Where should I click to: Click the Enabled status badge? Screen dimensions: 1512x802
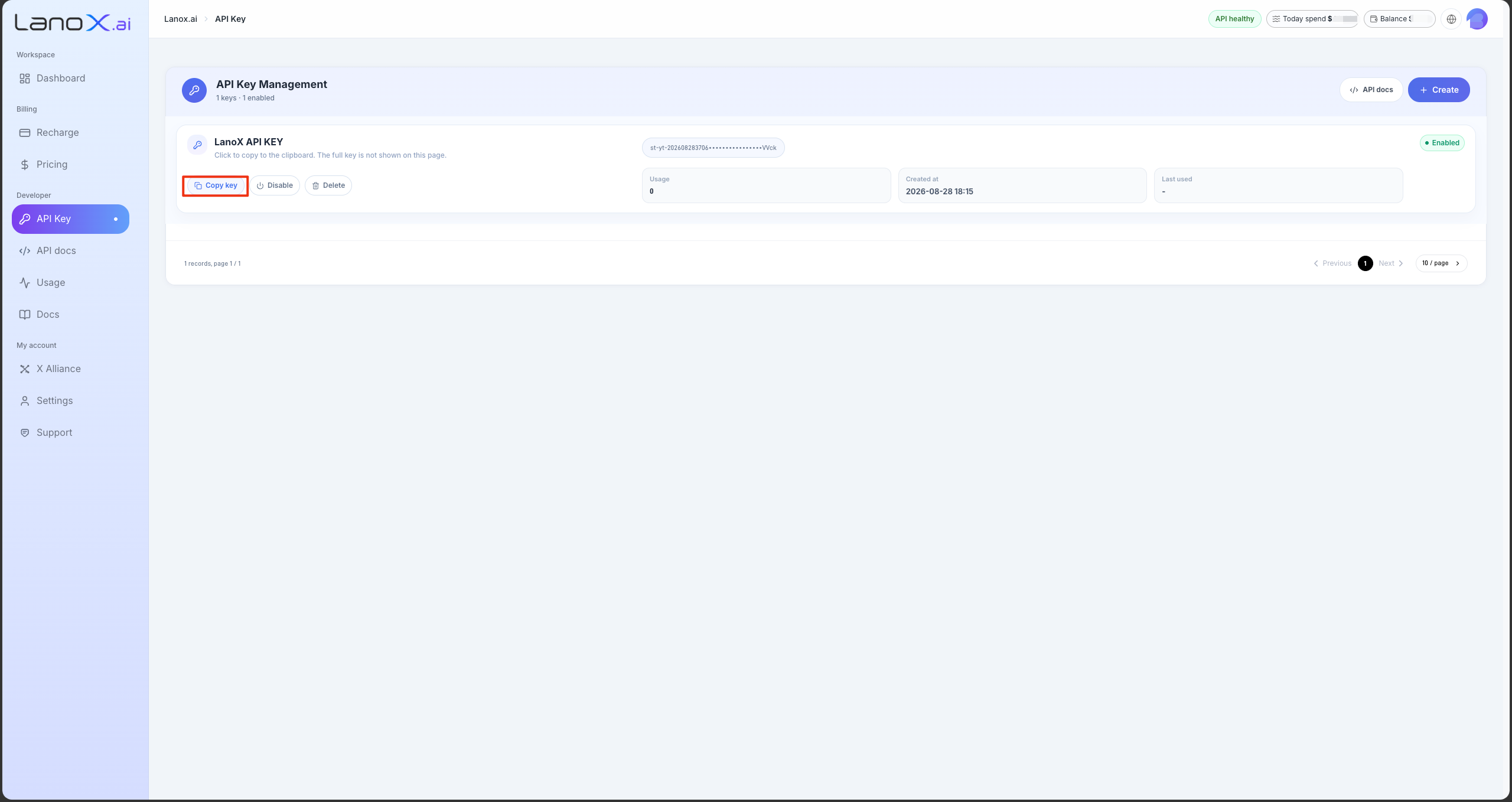(x=1442, y=143)
